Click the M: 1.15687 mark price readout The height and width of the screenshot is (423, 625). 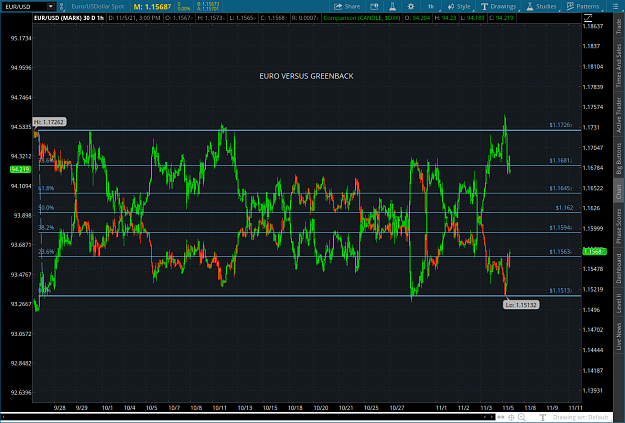tap(152, 7)
